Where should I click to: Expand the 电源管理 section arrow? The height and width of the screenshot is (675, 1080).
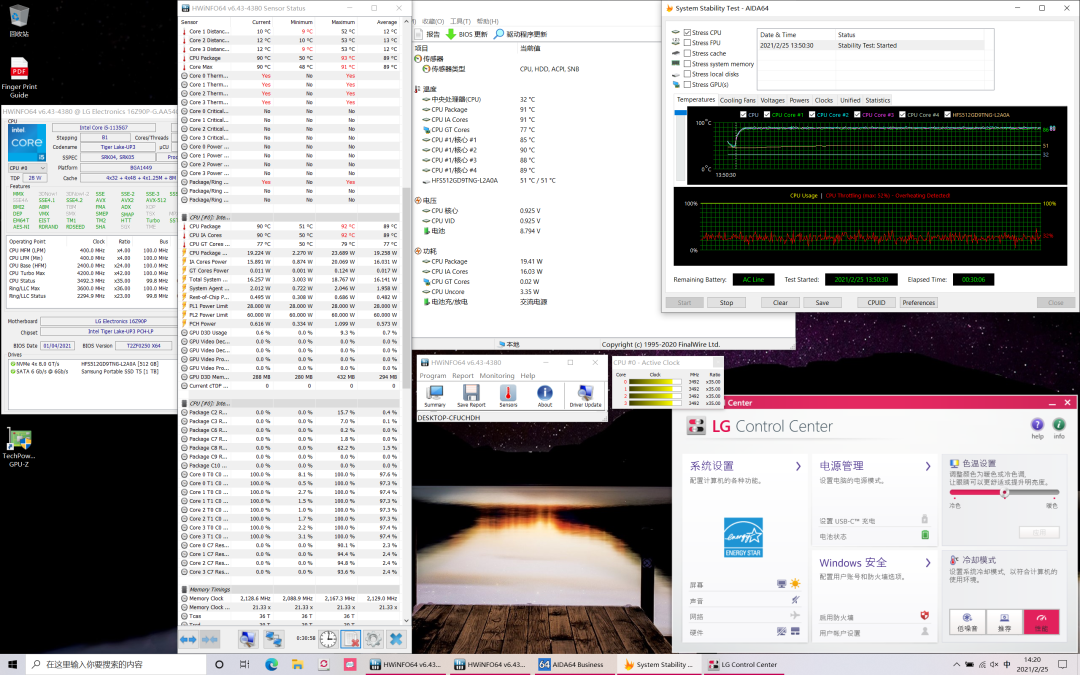pos(930,466)
